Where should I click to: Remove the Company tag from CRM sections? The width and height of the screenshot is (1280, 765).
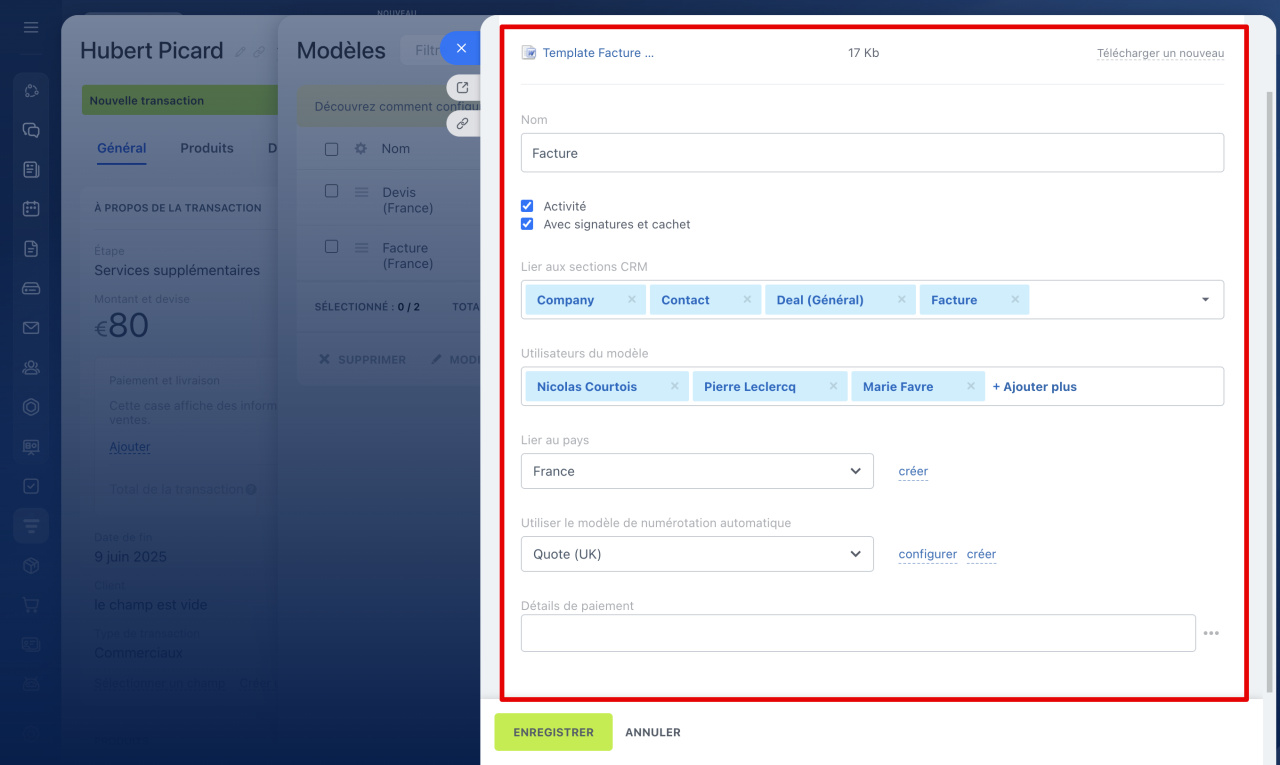click(x=631, y=300)
